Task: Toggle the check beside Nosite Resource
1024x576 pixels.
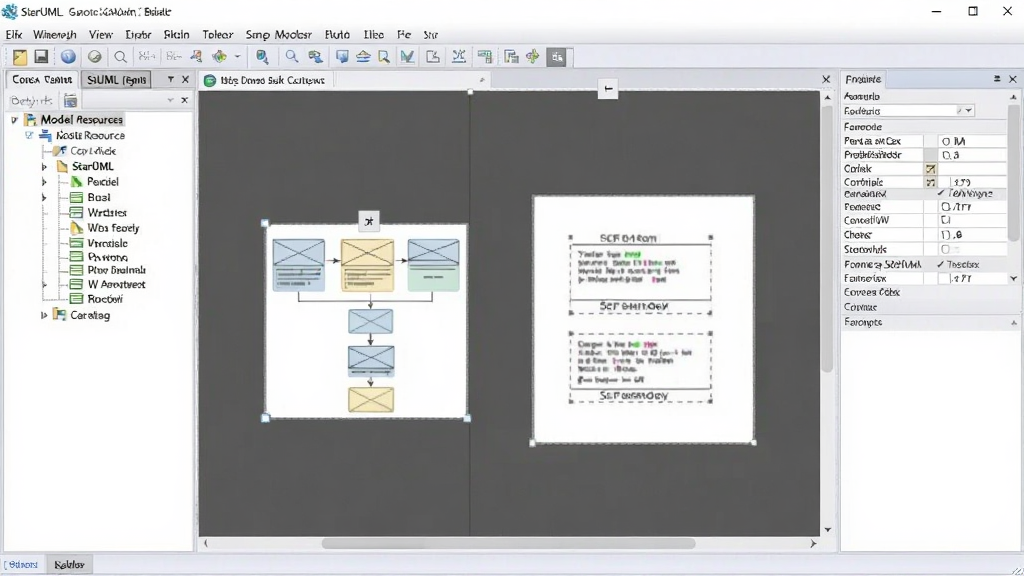Action: (29, 135)
